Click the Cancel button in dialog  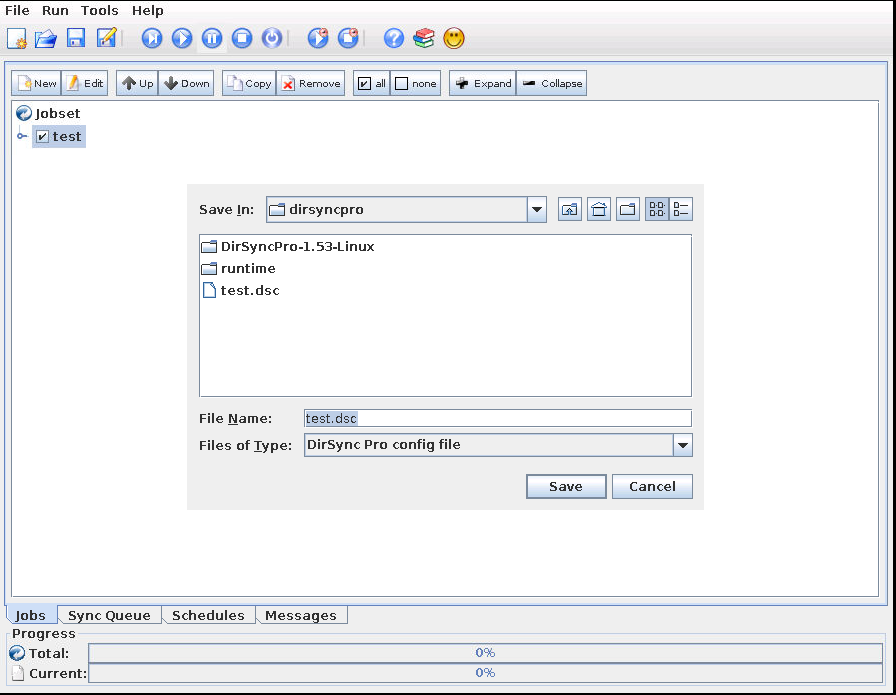pyautogui.click(x=652, y=486)
